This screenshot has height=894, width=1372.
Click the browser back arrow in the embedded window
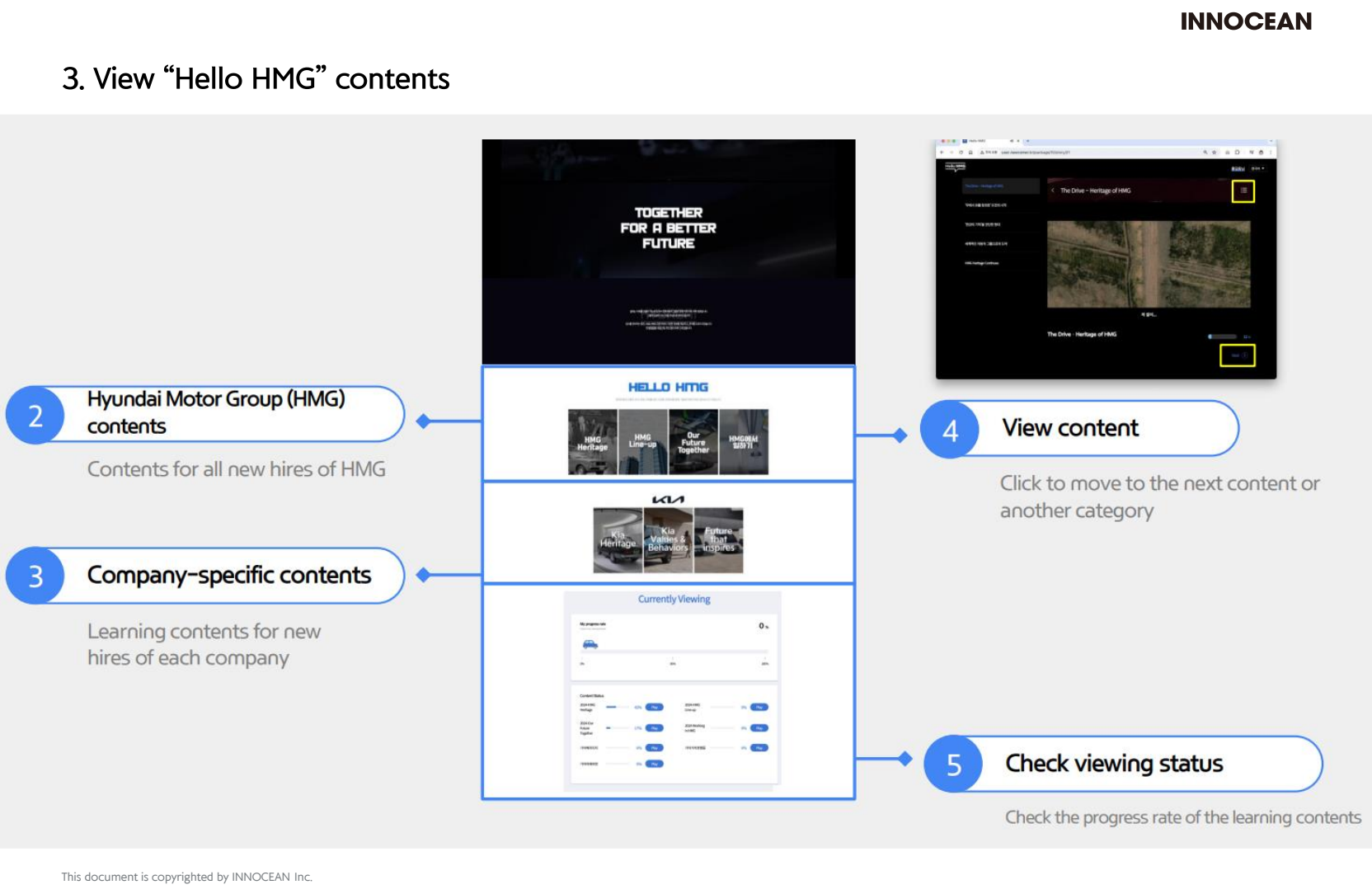tap(942, 153)
